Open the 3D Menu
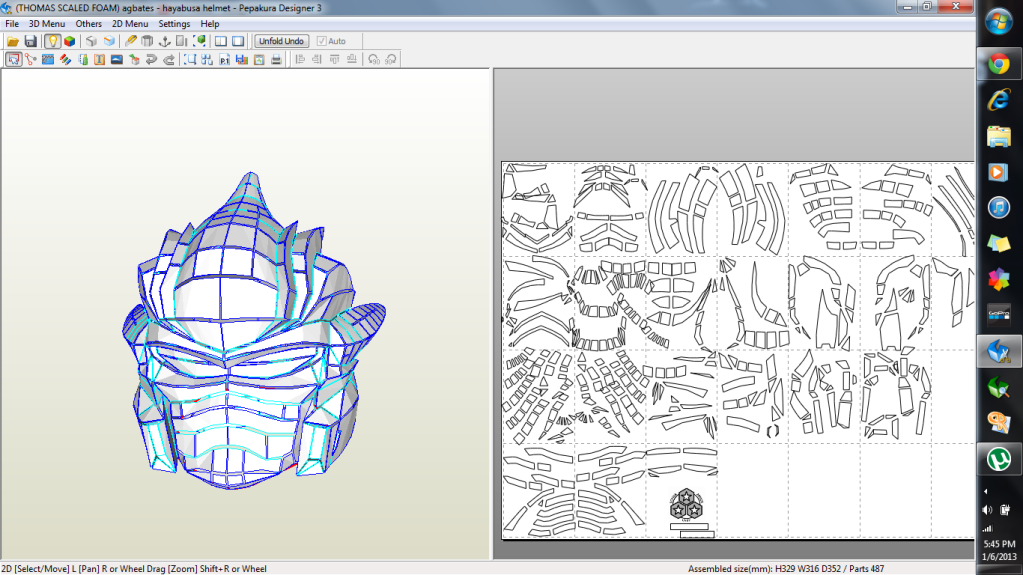1023x575 pixels. pos(47,23)
